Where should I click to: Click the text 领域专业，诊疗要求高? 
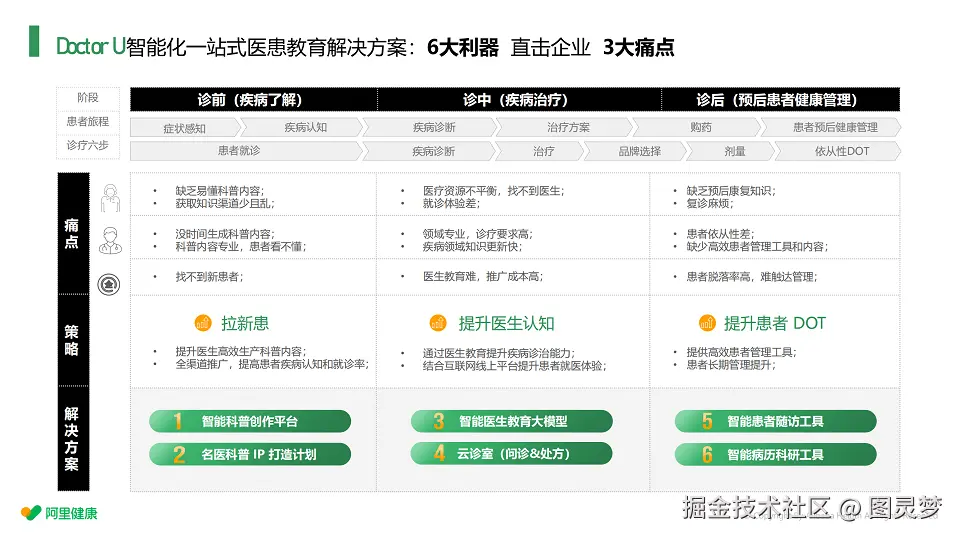[x=476, y=234]
